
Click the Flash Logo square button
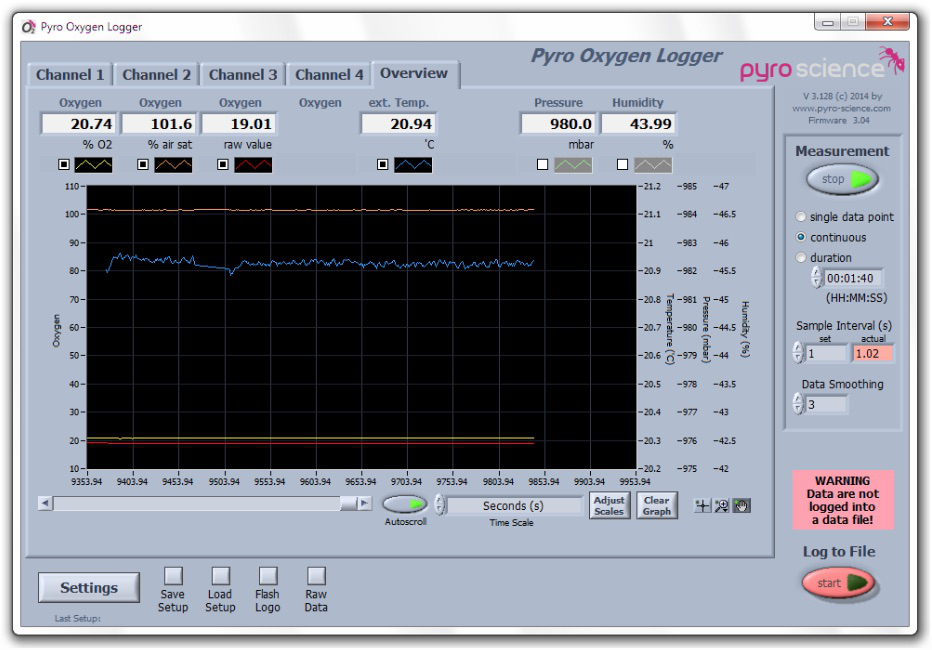[x=268, y=575]
